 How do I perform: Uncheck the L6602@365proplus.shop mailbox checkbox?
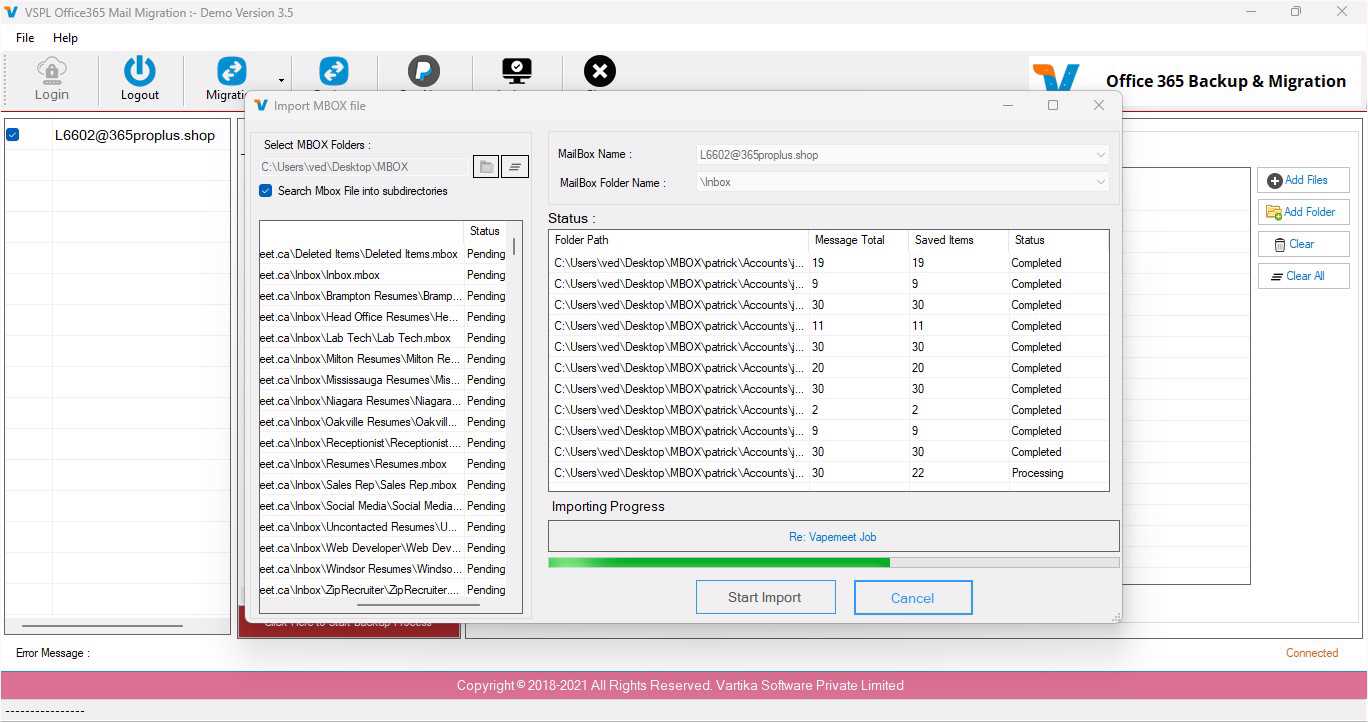[13, 135]
